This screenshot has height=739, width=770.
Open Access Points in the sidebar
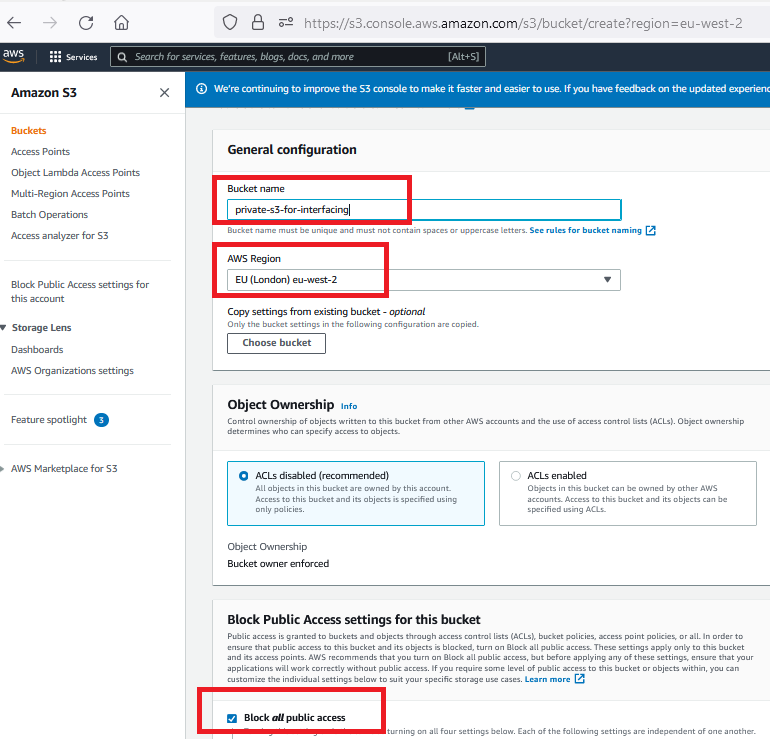40,152
